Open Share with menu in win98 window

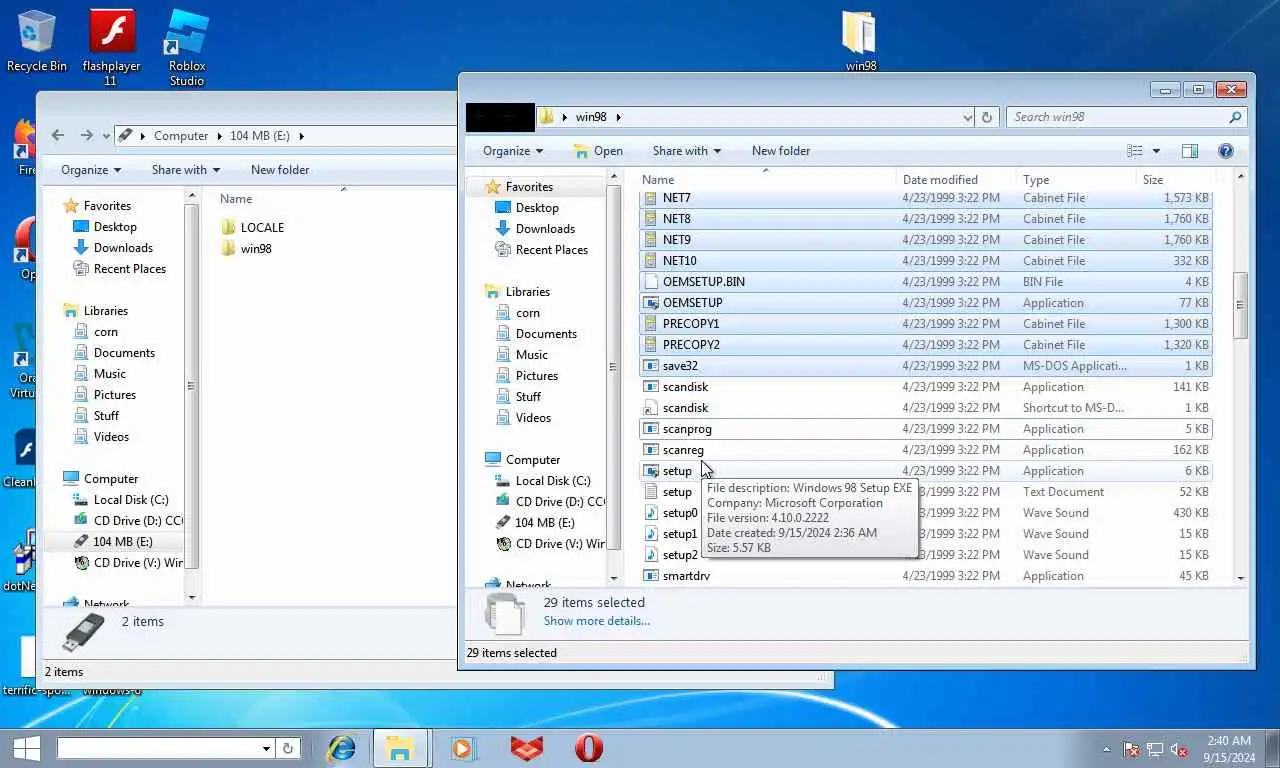(x=687, y=151)
